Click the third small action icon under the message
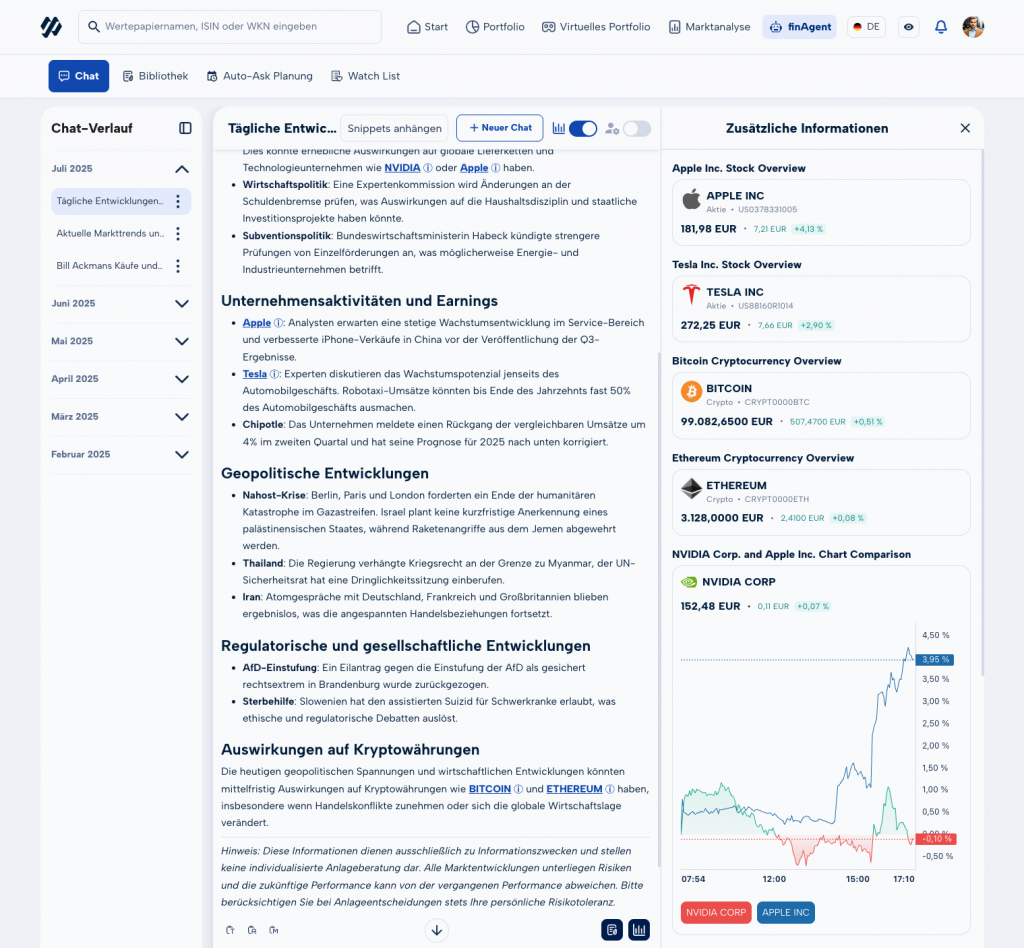The height and width of the screenshot is (948, 1024). click(x=274, y=930)
